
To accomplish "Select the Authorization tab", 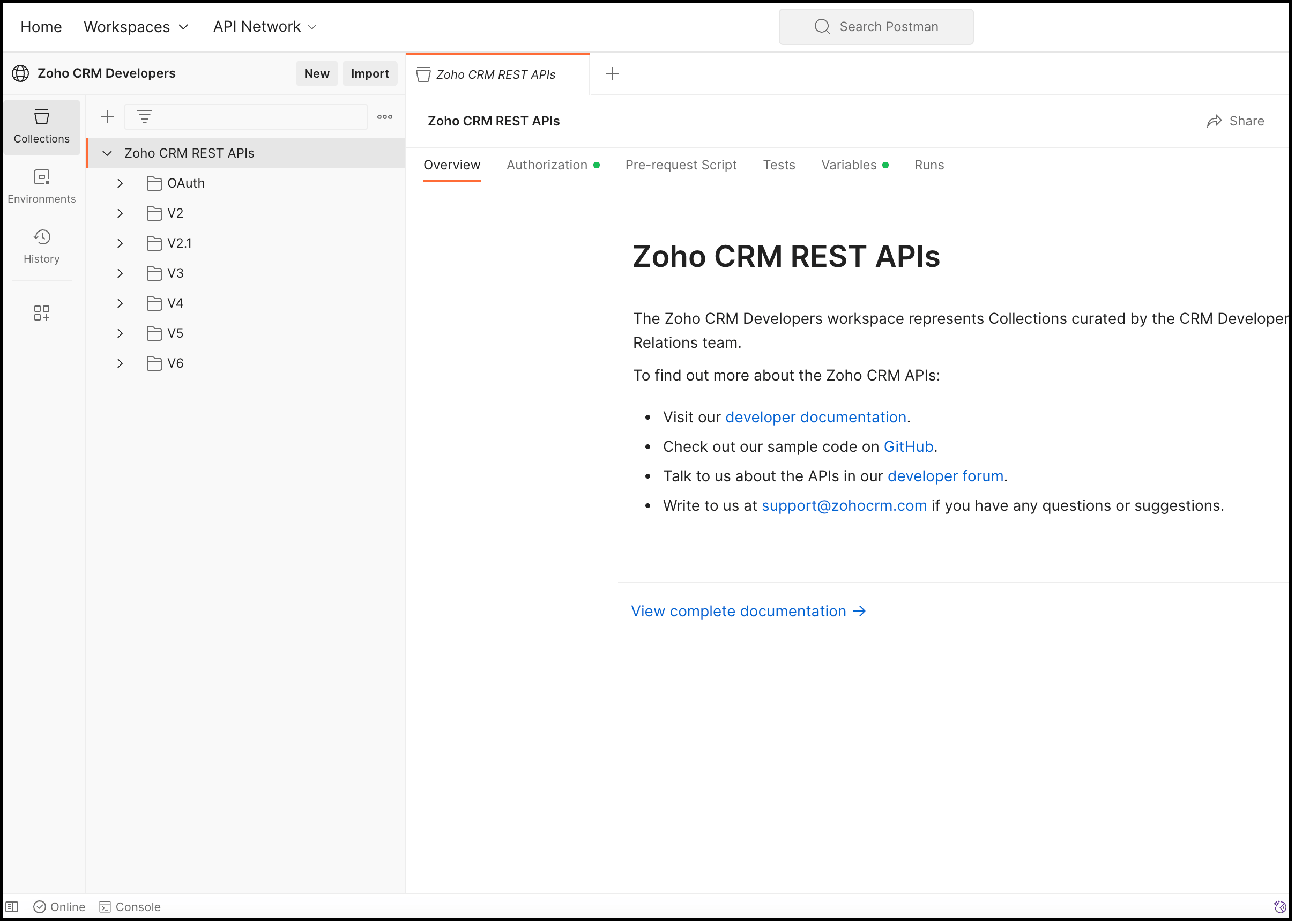I will tap(547, 164).
